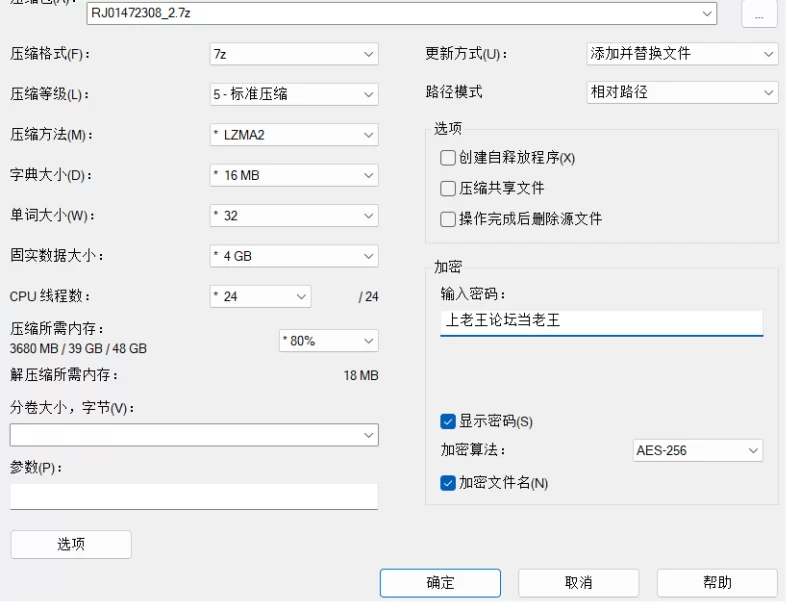Open the memory usage 80% dropdown

pos(328,340)
